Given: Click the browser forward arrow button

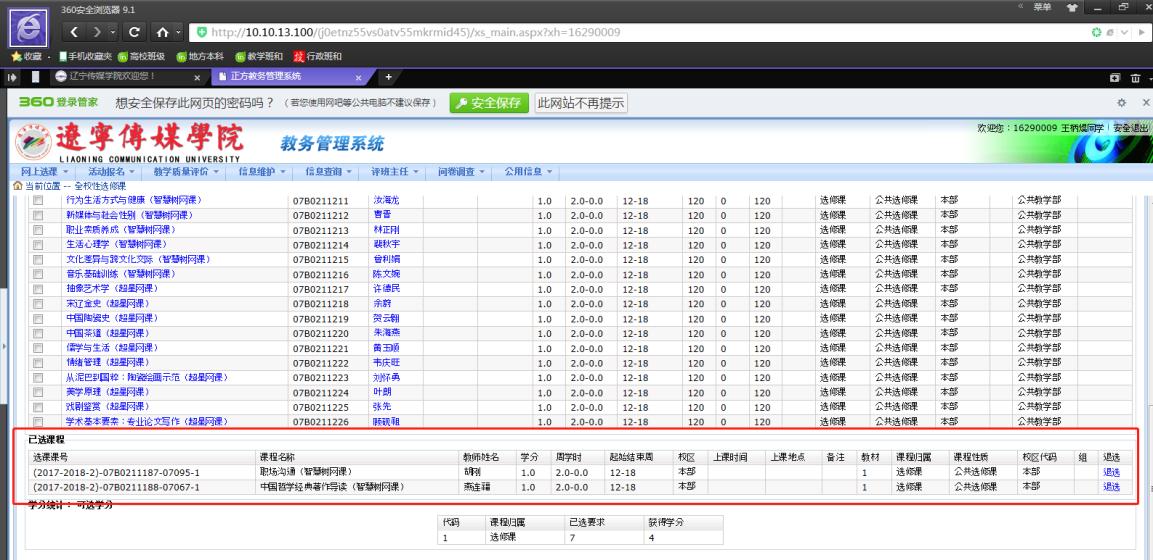Looking at the screenshot, I should (96, 32).
